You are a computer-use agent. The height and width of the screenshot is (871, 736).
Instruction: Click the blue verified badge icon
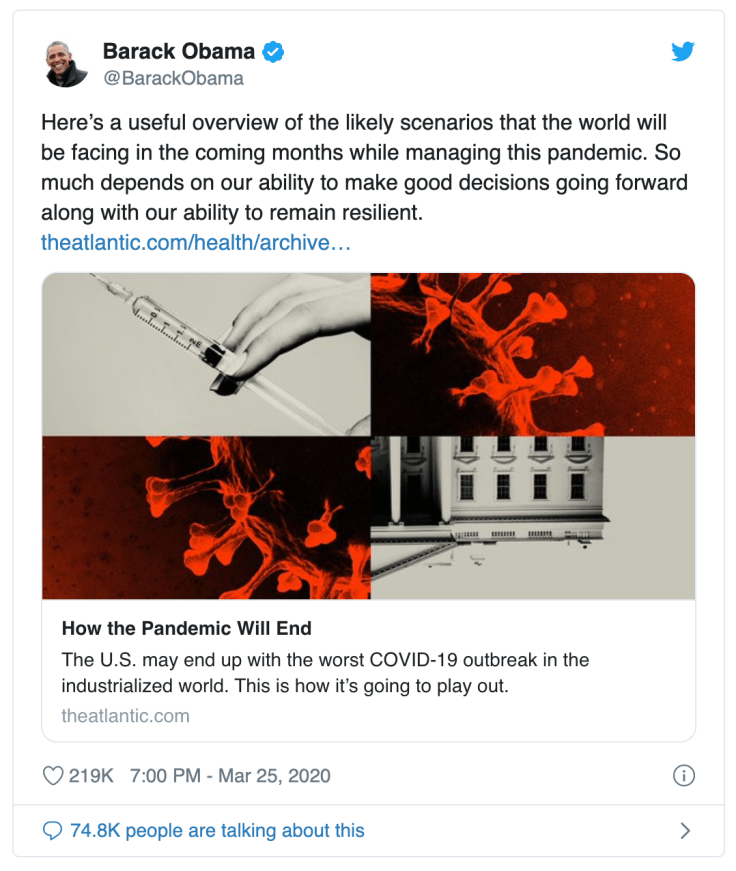(272, 52)
